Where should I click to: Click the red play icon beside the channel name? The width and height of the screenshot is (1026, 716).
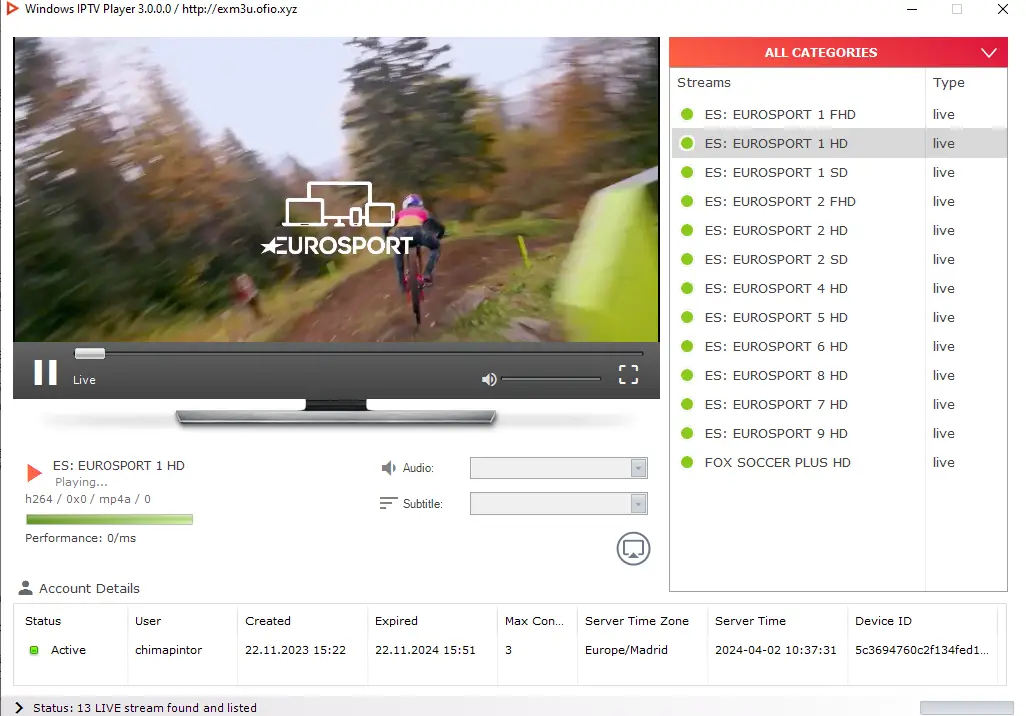[34, 473]
